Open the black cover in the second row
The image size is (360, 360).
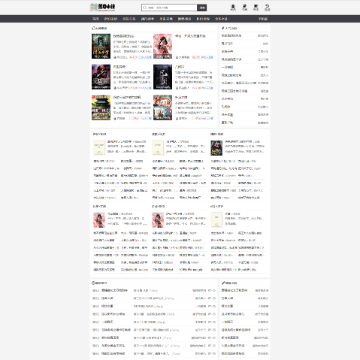click(162, 77)
